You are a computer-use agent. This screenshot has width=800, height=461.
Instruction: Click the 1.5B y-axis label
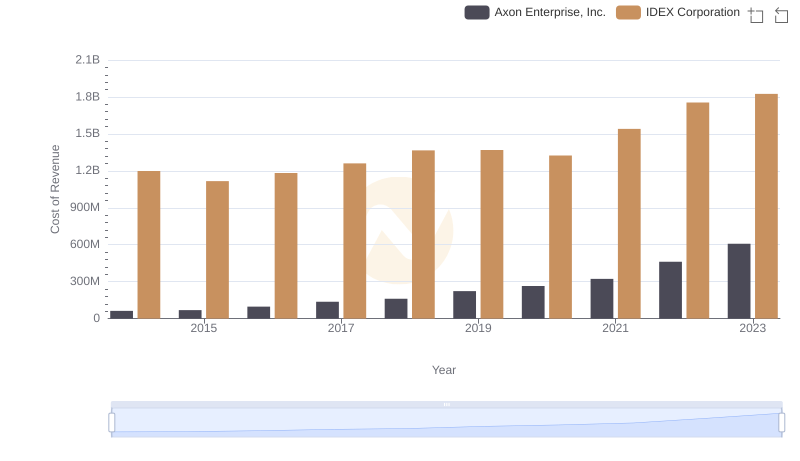point(88,134)
